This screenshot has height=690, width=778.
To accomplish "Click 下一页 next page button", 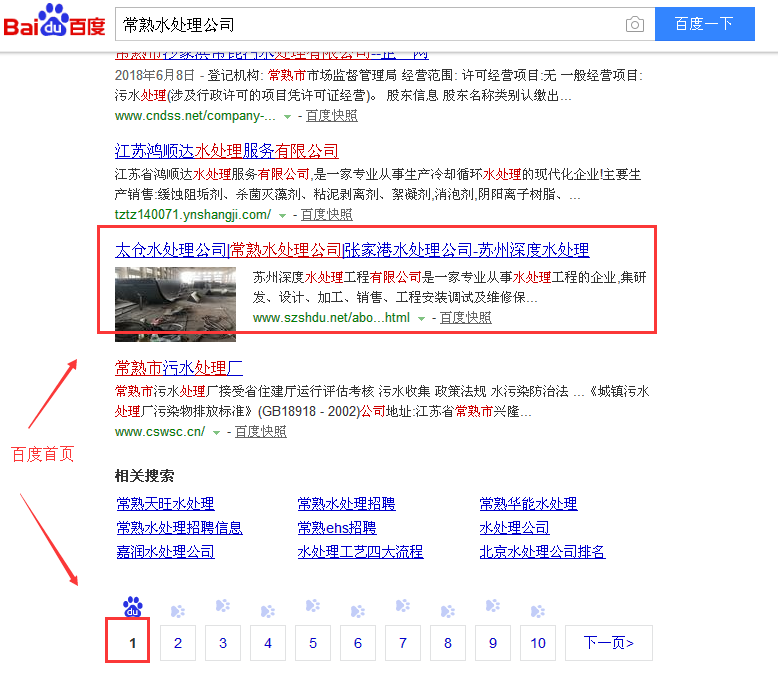I will tap(608, 643).
